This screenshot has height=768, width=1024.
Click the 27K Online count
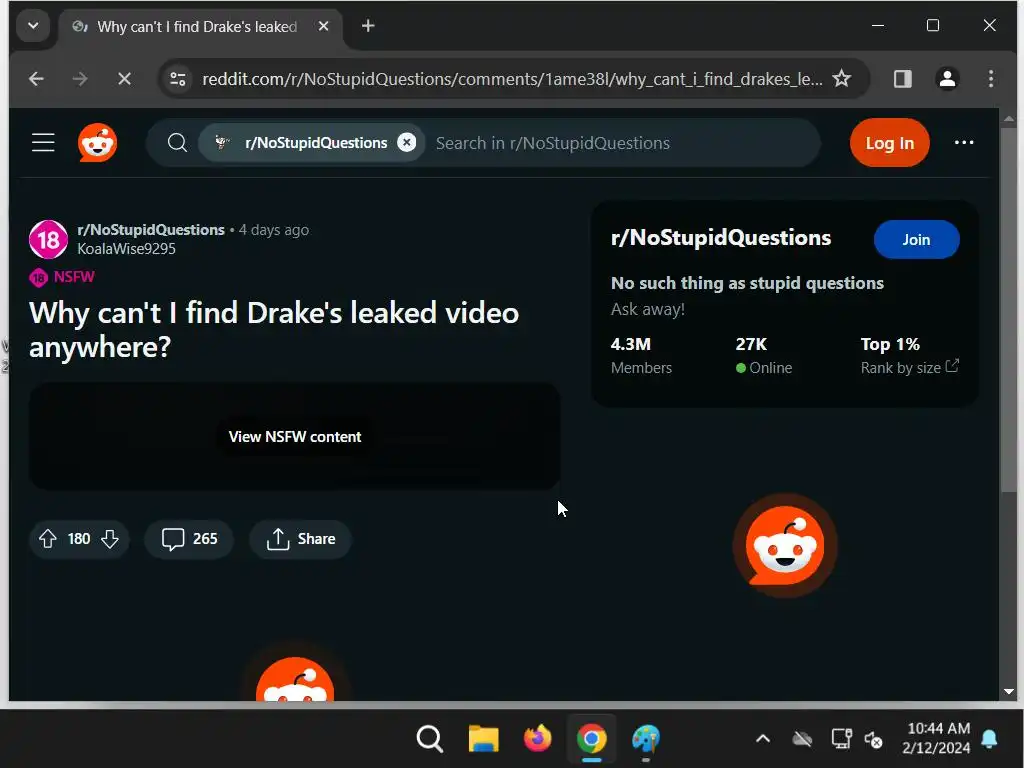pyautogui.click(x=763, y=355)
